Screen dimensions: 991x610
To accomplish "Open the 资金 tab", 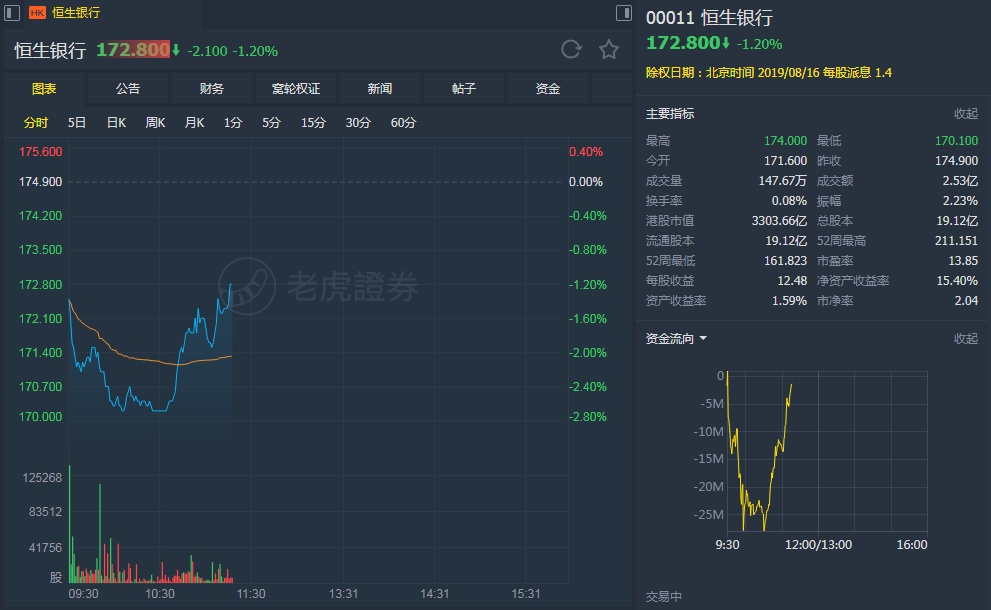I will (548, 89).
